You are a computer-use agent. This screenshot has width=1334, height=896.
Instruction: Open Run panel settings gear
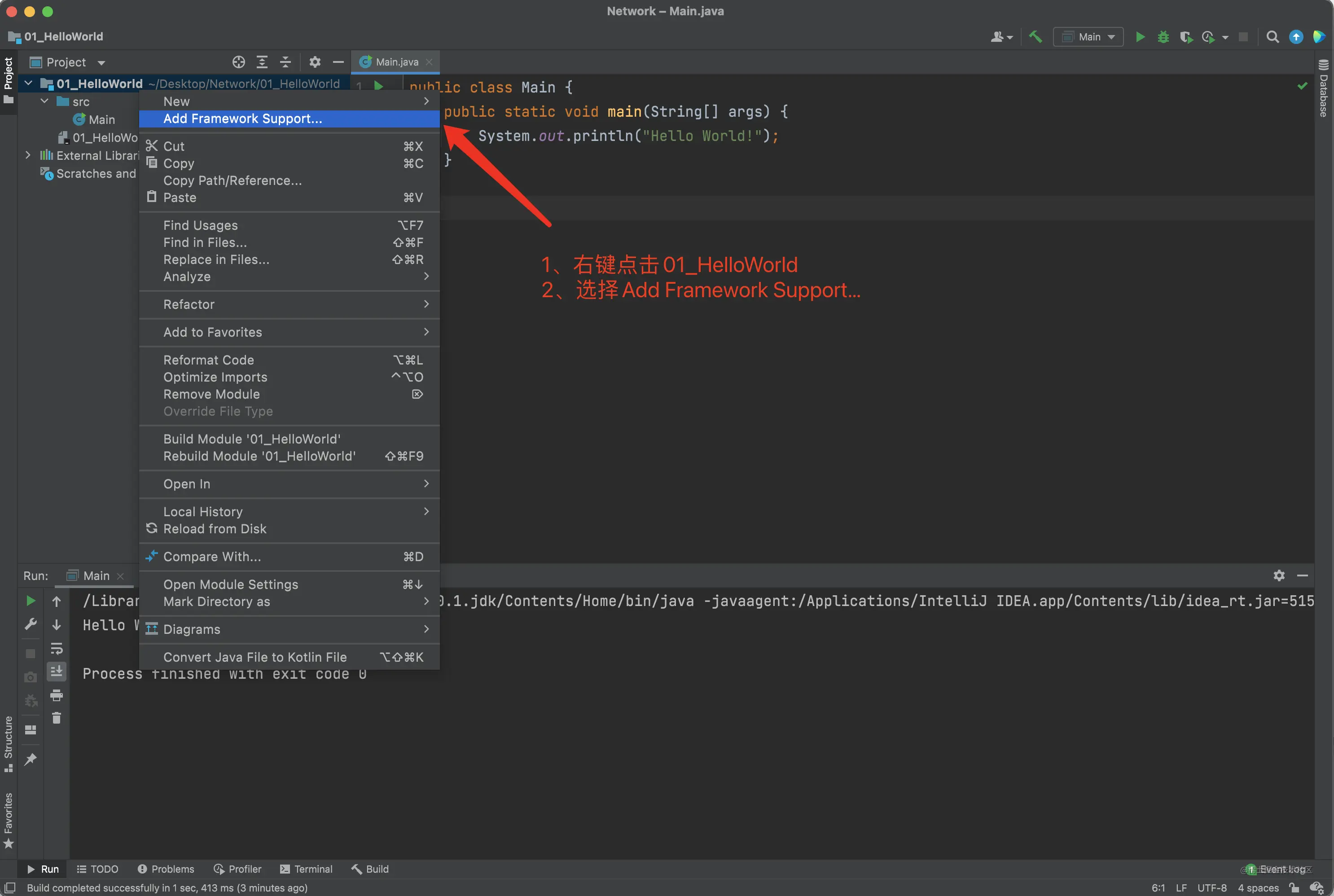[x=1279, y=575]
